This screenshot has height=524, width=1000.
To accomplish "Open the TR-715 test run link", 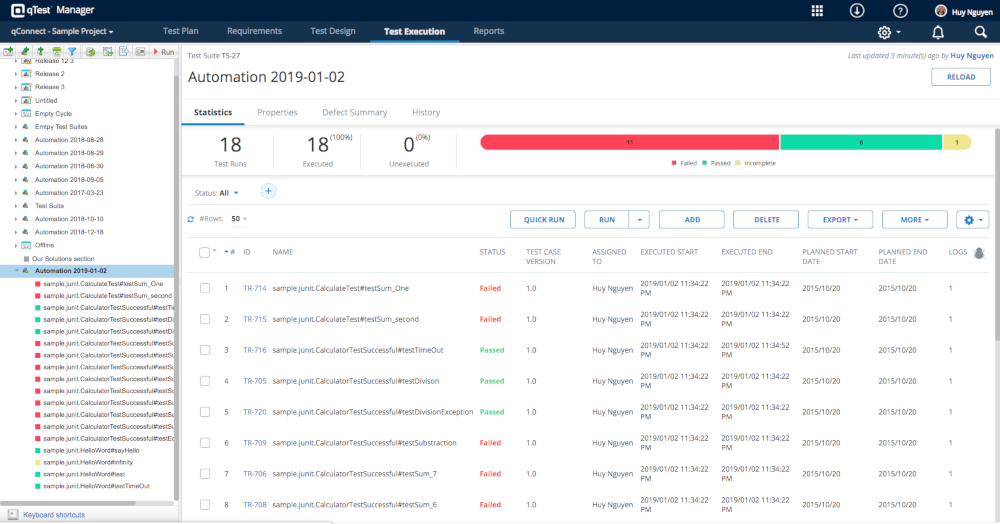I will tap(254, 319).
